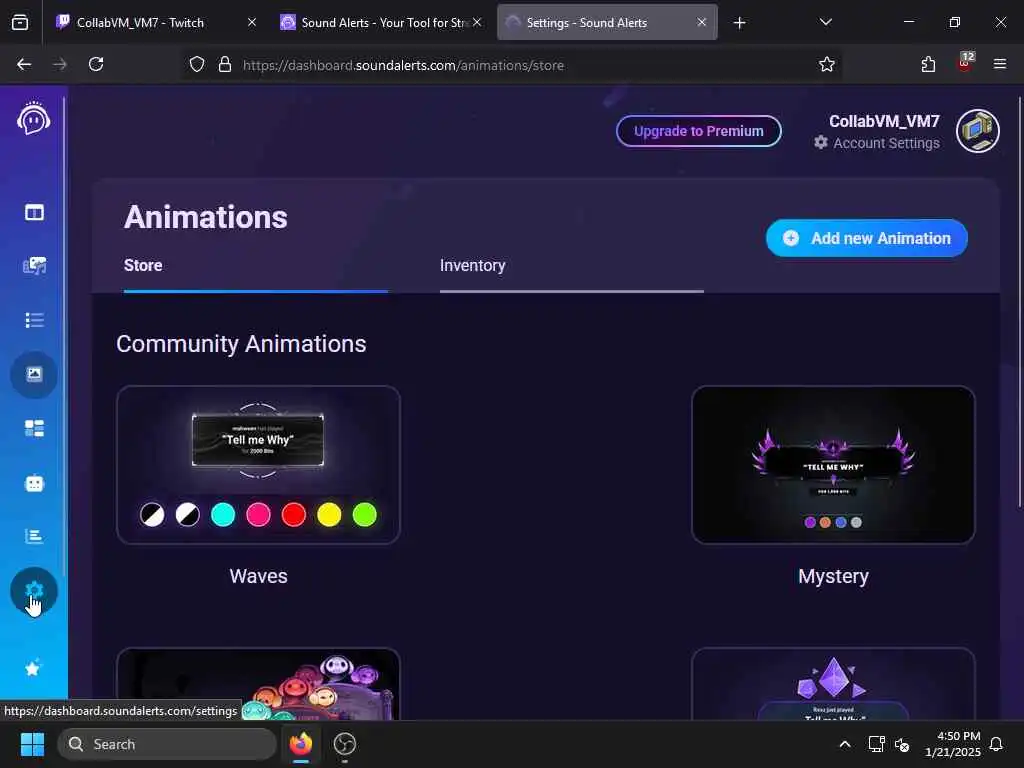Open the smiley faces animation thumbnail
Screen dimensions: 1024x768
pos(258,684)
